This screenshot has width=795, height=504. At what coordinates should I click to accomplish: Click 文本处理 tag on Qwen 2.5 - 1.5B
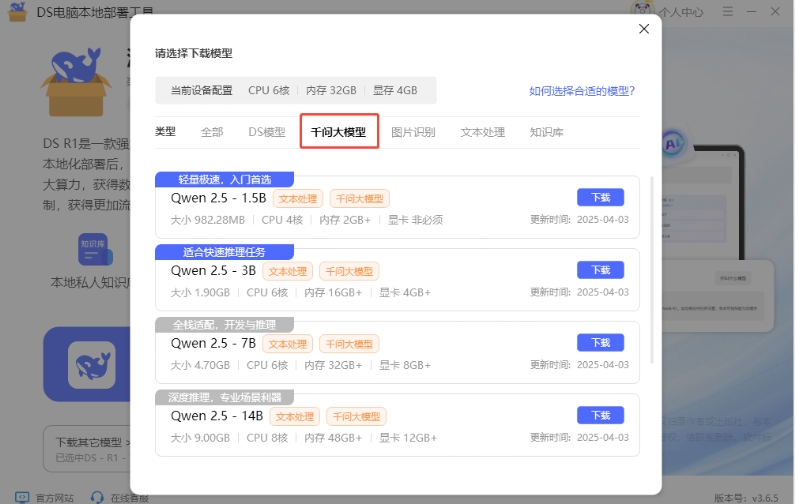pos(298,198)
